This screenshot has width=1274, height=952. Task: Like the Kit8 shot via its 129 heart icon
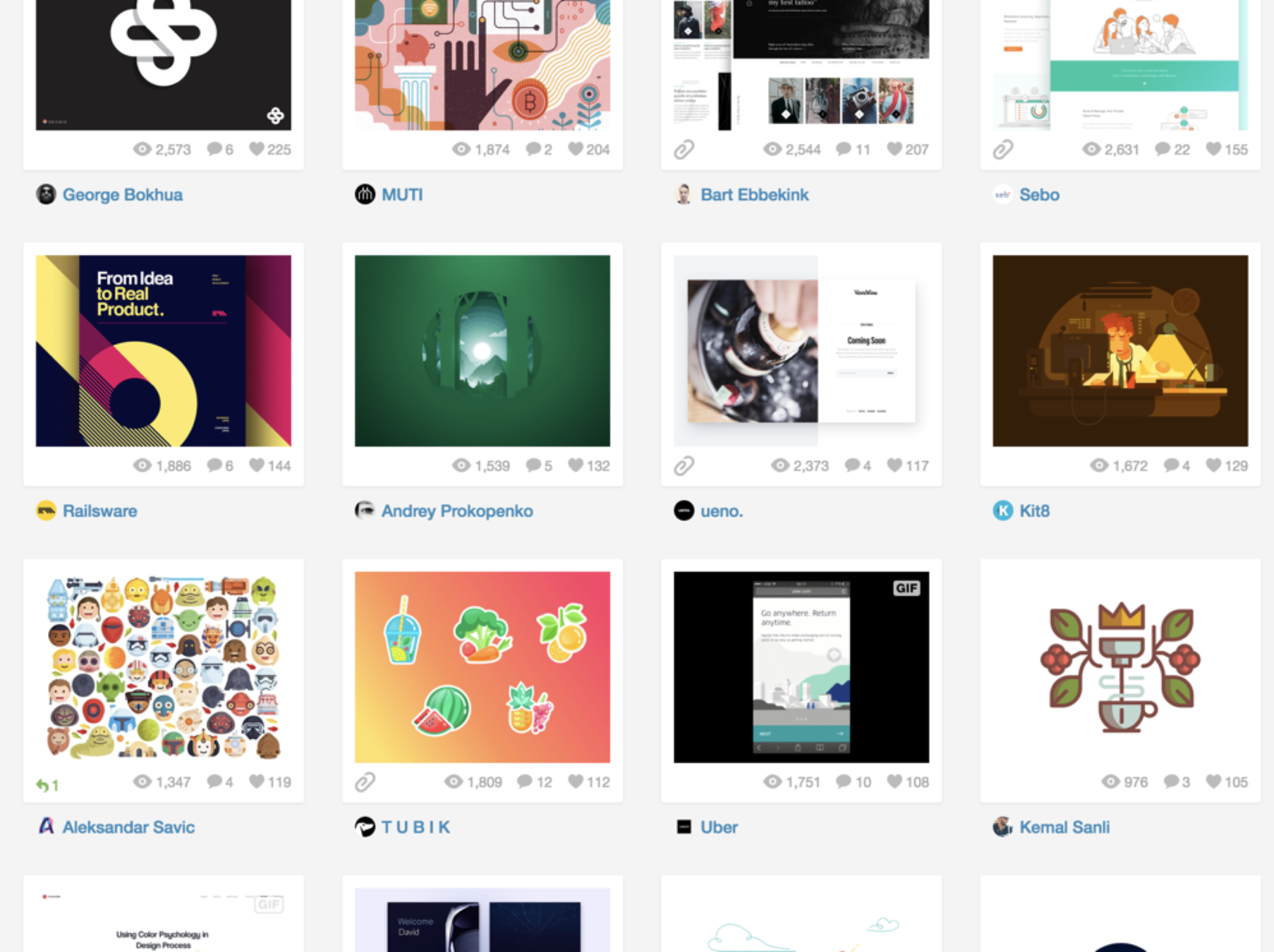1213,465
